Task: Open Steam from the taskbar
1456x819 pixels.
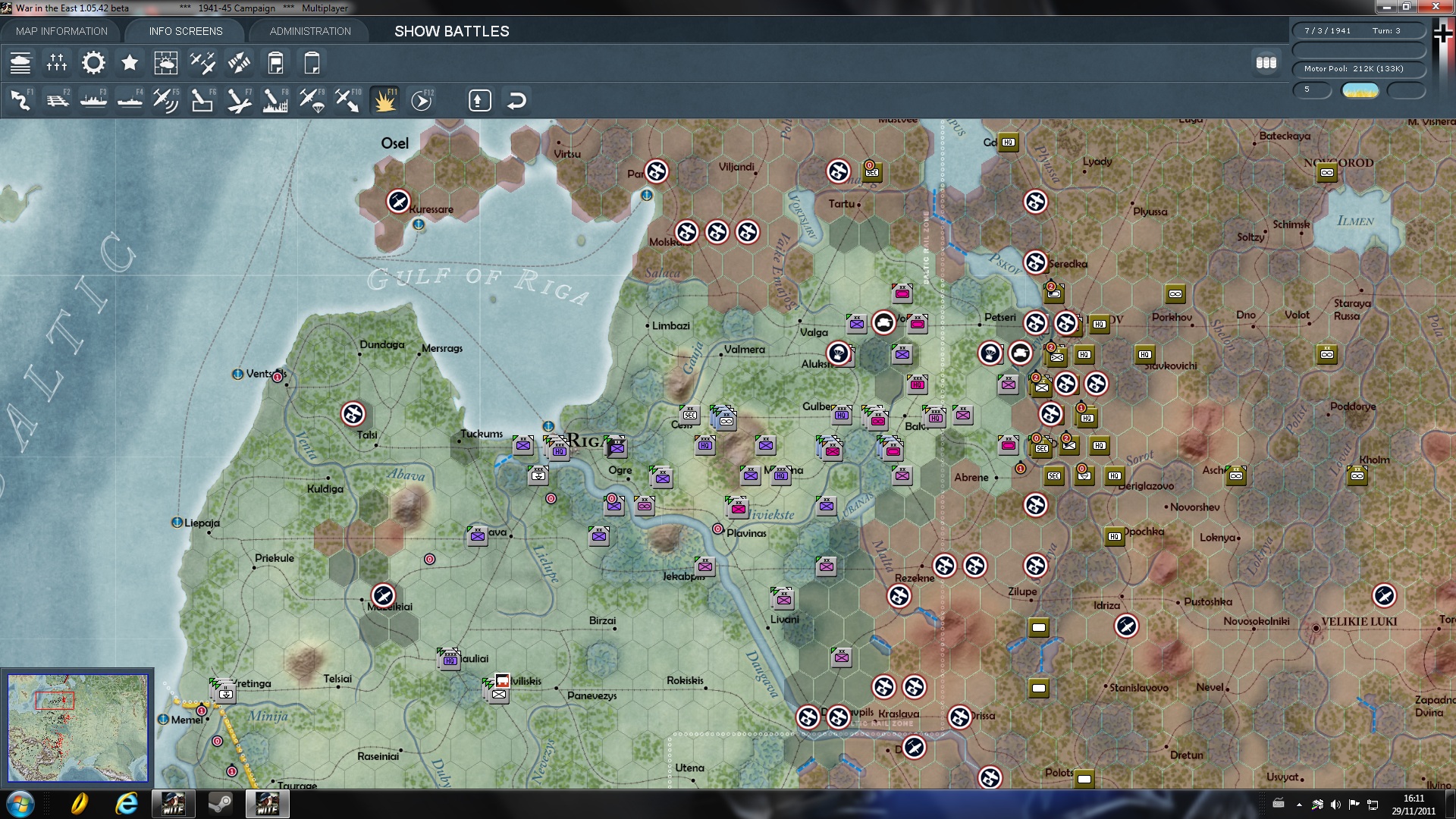Action: click(x=220, y=804)
